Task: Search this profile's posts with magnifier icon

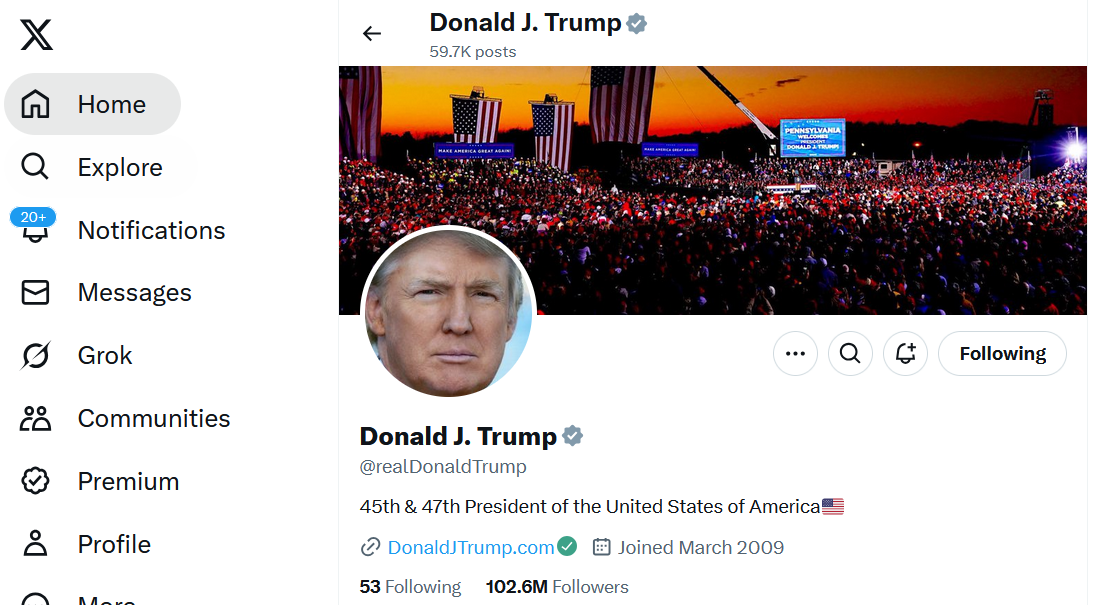Action: [x=850, y=354]
